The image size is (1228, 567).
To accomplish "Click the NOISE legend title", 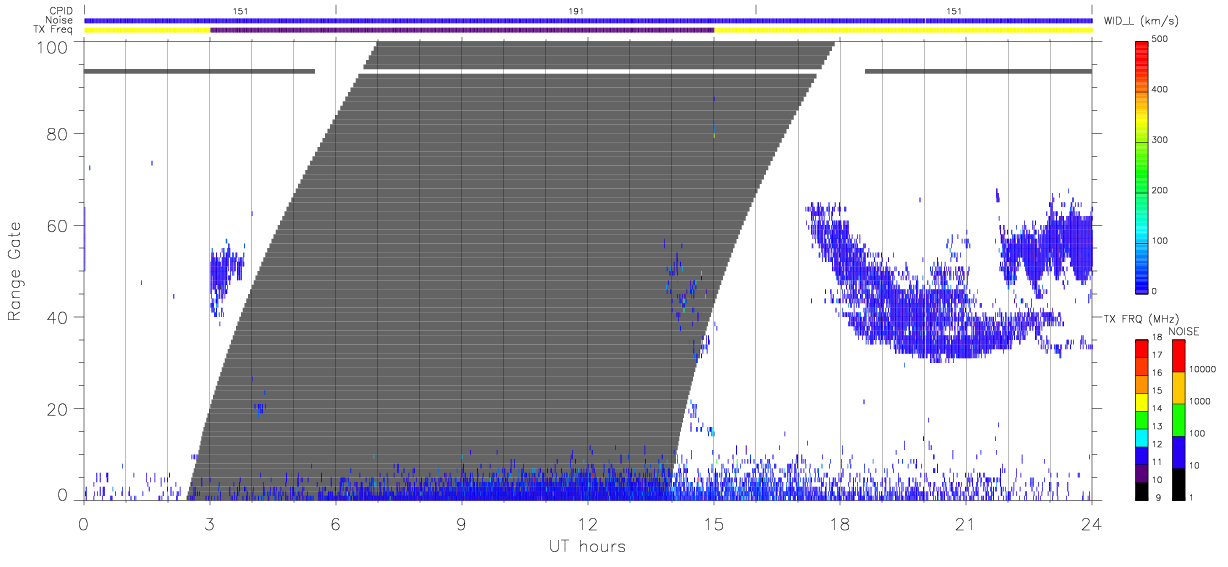I will coord(1184,330).
